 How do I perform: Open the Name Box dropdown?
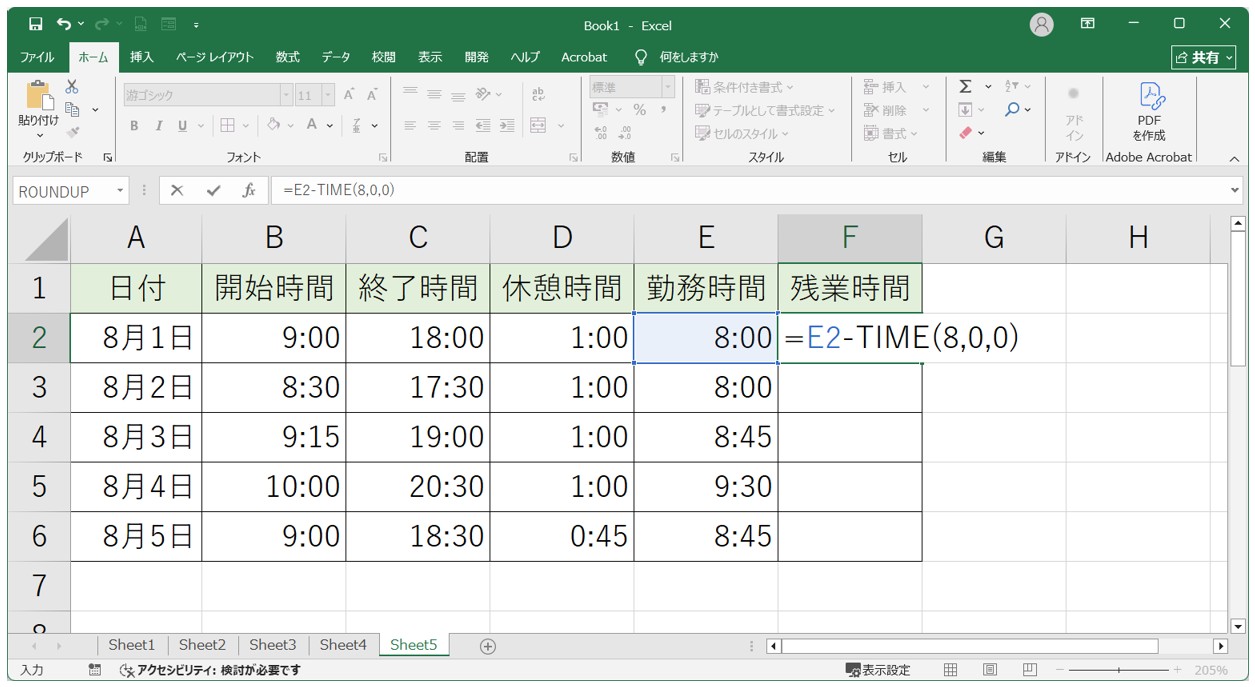[120, 190]
